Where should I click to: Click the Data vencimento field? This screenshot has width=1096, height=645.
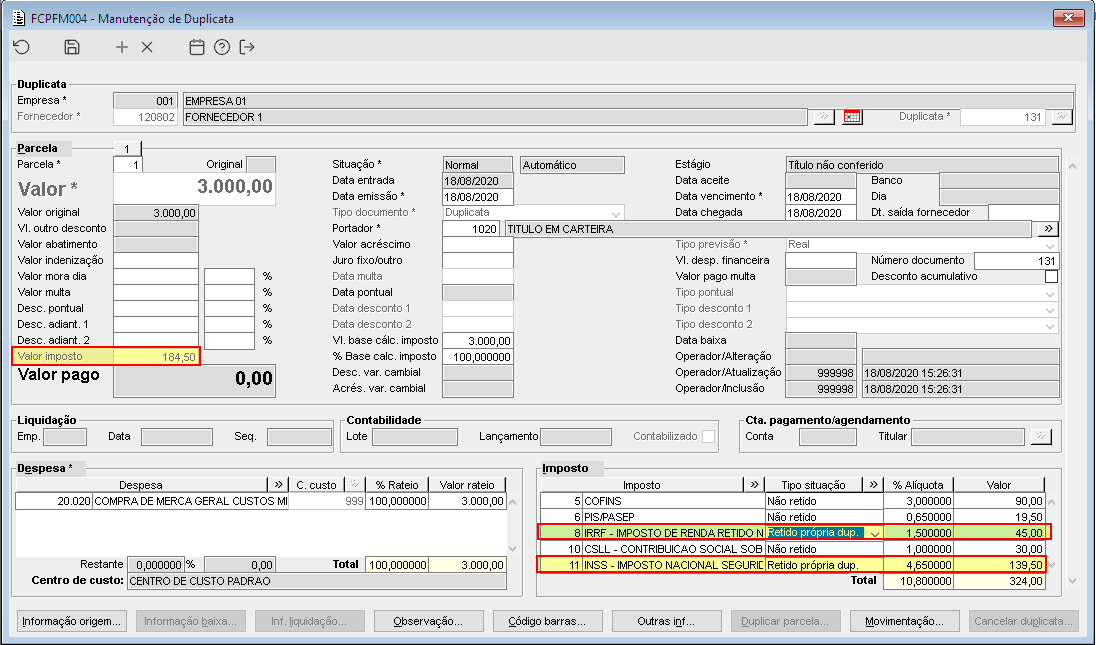click(821, 197)
